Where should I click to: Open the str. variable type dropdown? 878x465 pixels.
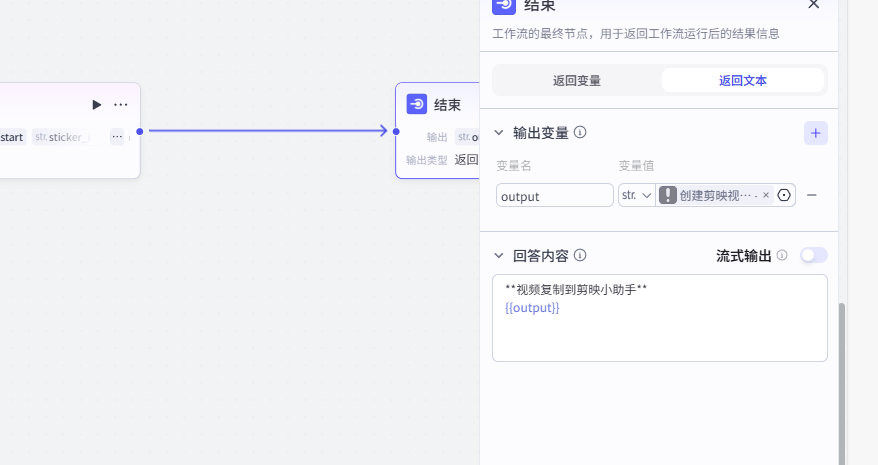tap(636, 195)
